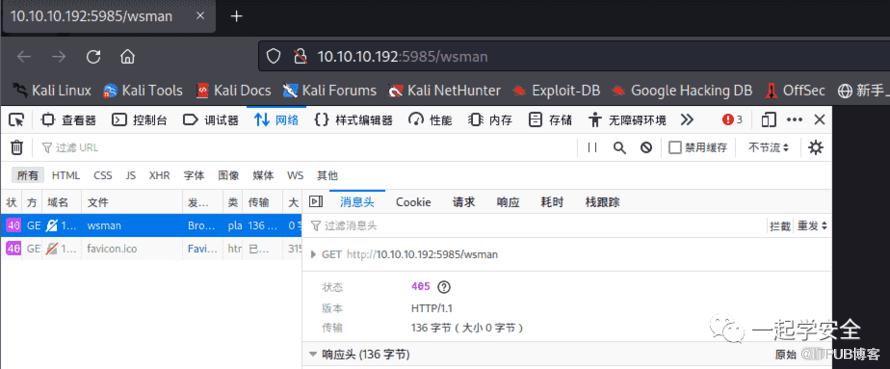890x369 pixels.
Task: Select the wsman request row
Action: coord(151,225)
